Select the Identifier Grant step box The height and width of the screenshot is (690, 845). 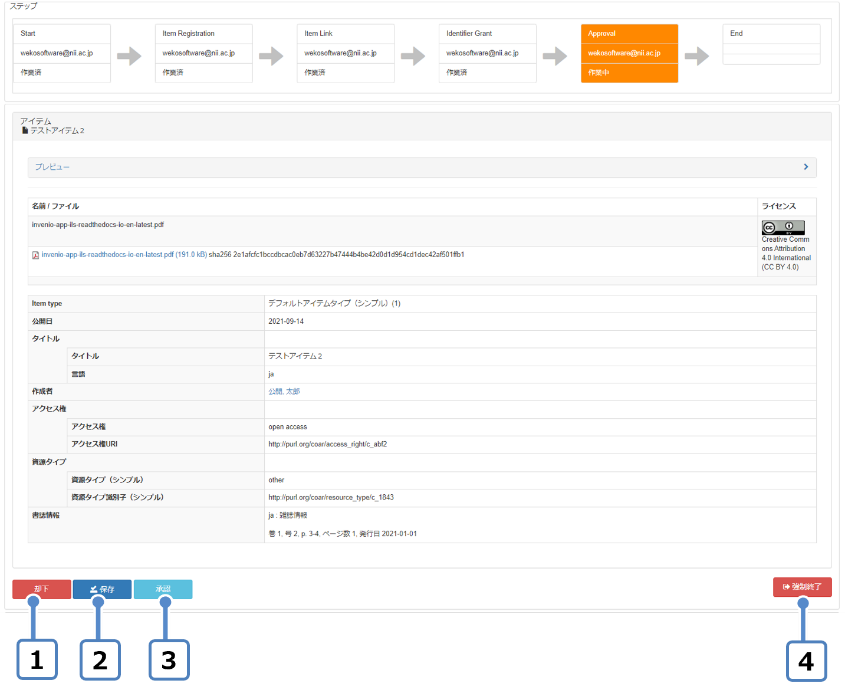point(487,53)
